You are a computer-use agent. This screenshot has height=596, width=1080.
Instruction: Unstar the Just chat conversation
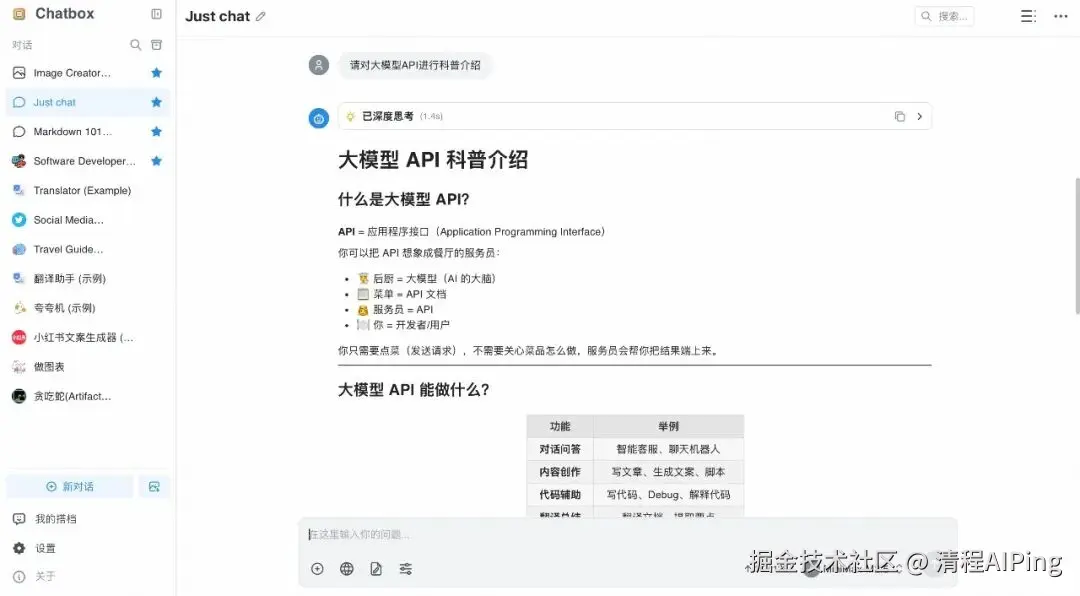157,101
